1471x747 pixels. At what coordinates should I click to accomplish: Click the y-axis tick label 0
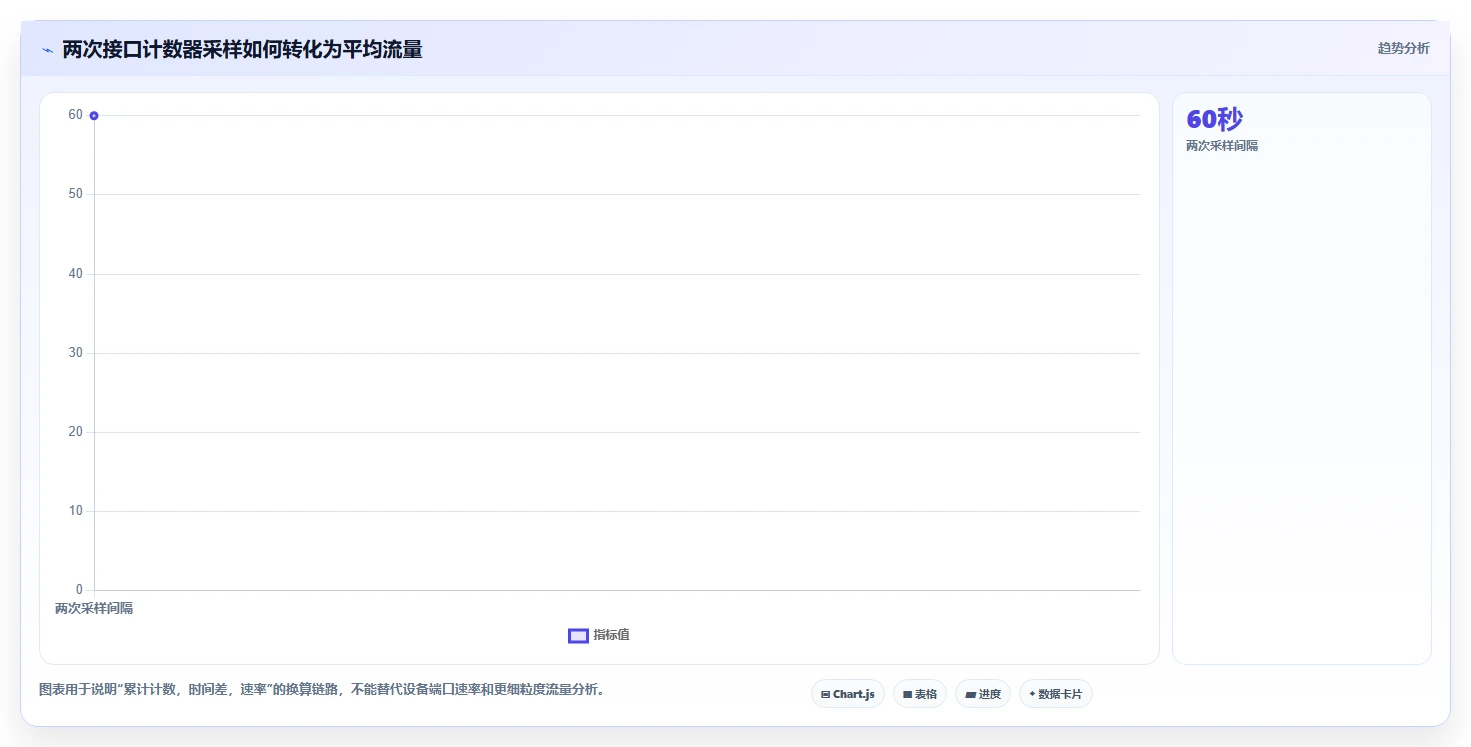(79, 590)
